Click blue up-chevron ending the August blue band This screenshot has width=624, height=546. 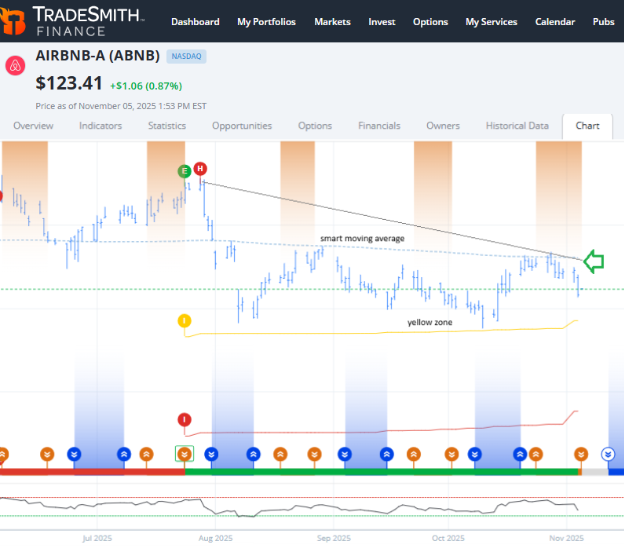click(x=253, y=454)
